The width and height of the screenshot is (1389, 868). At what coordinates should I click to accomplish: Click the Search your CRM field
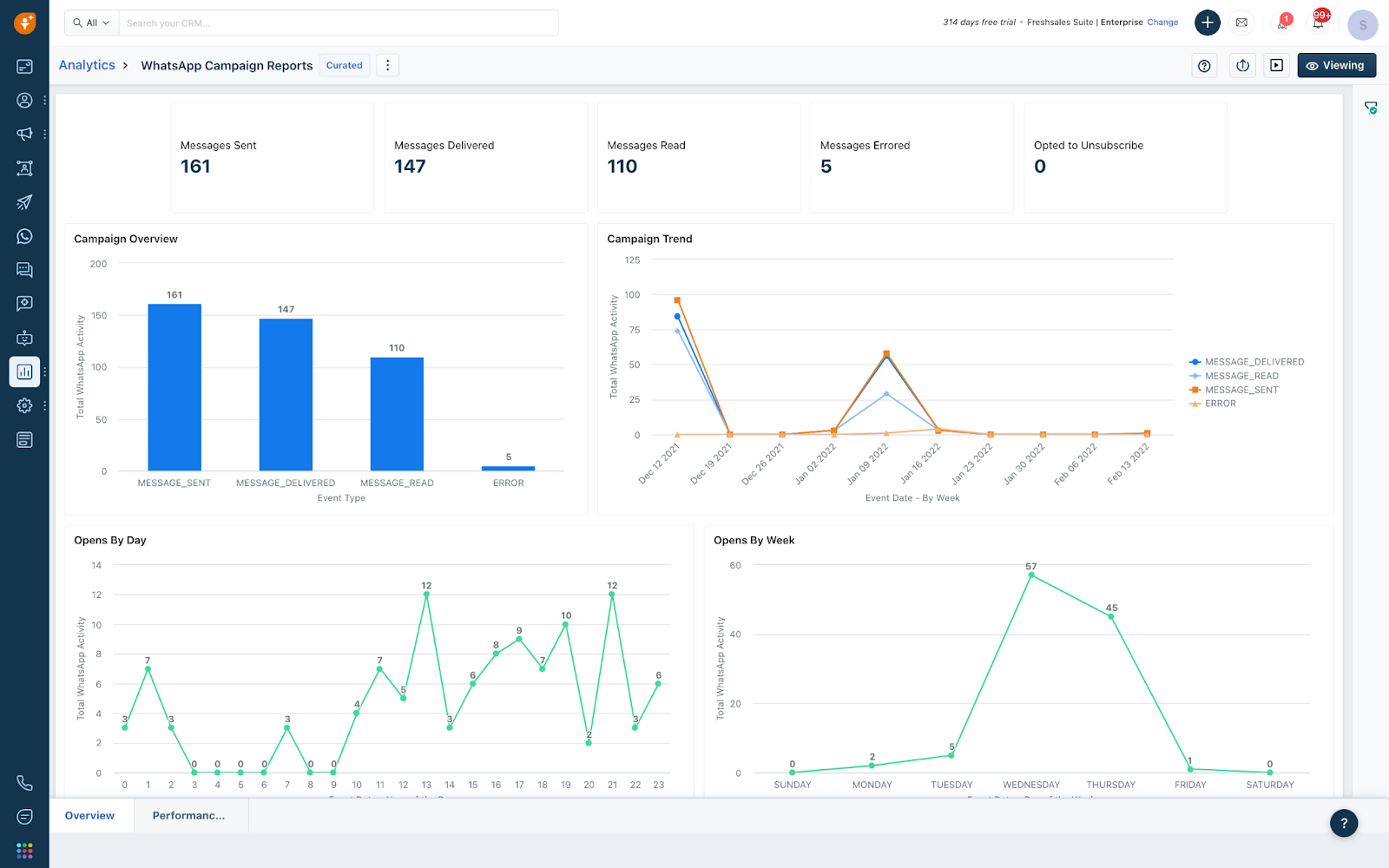click(339, 23)
